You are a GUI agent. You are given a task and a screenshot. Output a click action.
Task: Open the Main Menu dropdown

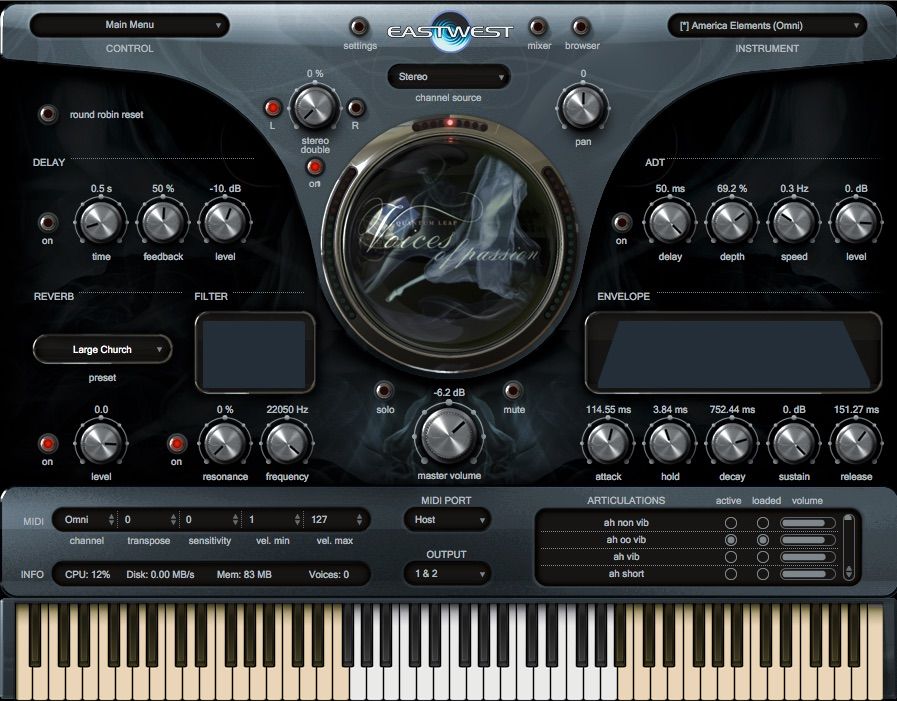(x=129, y=25)
